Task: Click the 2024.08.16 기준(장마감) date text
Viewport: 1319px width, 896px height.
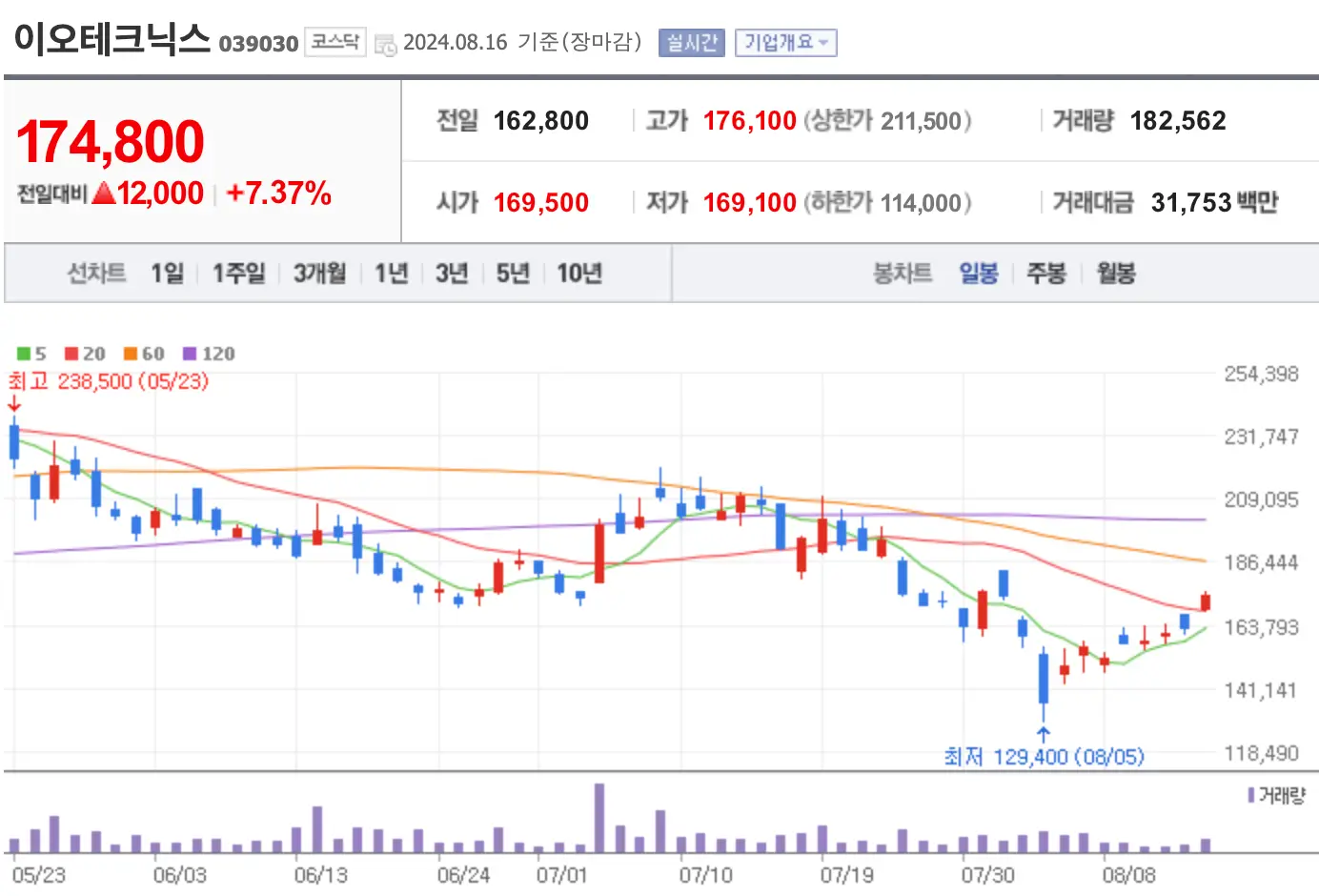Action: (x=522, y=43)
